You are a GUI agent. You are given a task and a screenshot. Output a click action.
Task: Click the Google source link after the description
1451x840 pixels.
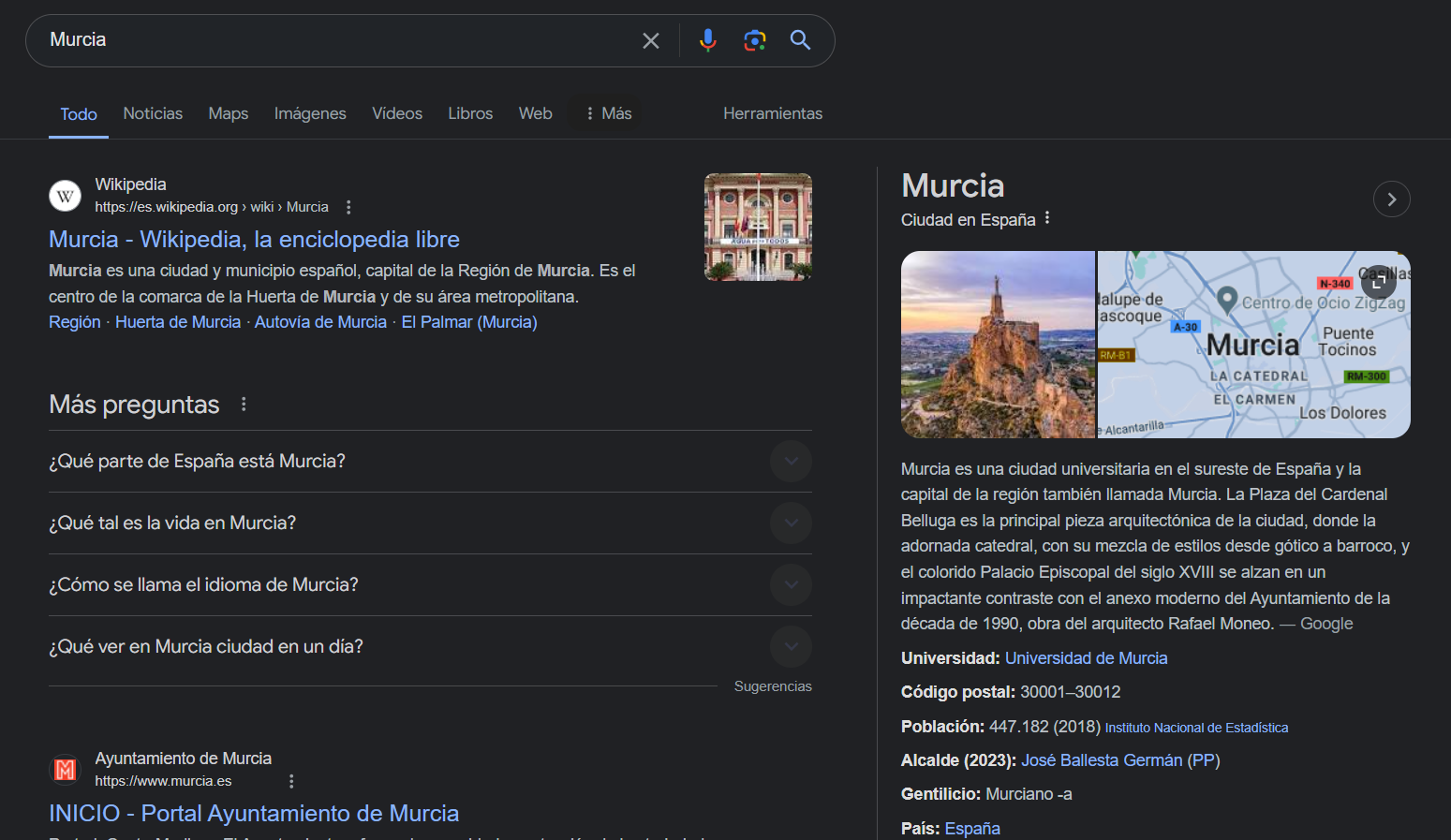(1326, 624)
